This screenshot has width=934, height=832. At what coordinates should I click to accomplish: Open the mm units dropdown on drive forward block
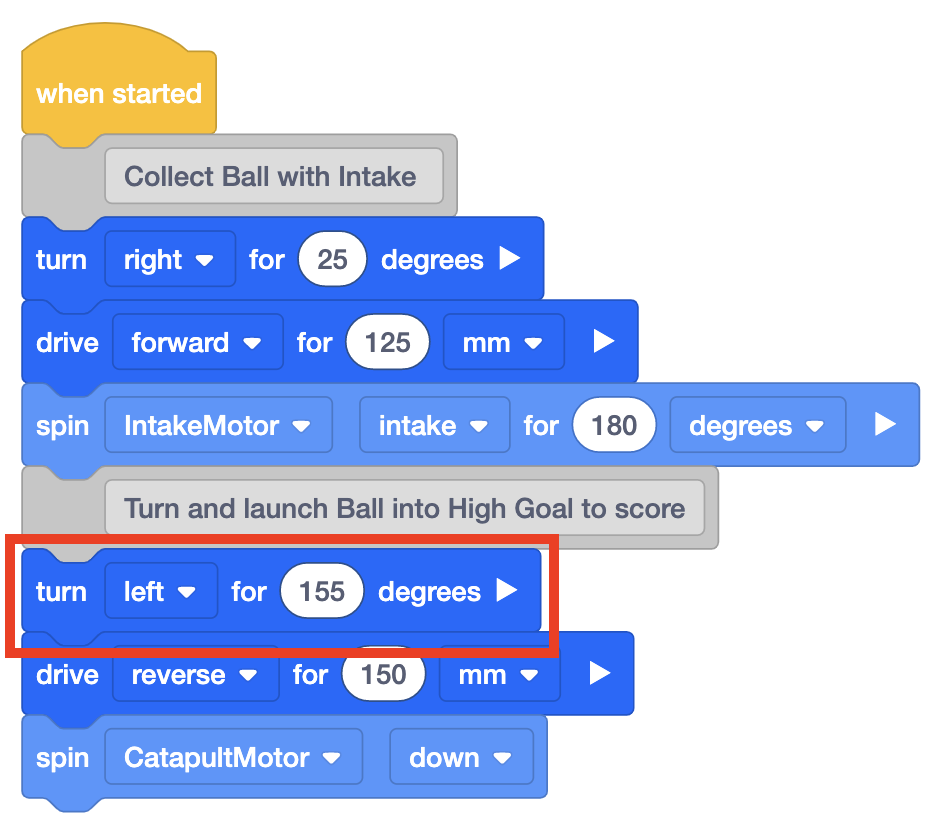503,342
